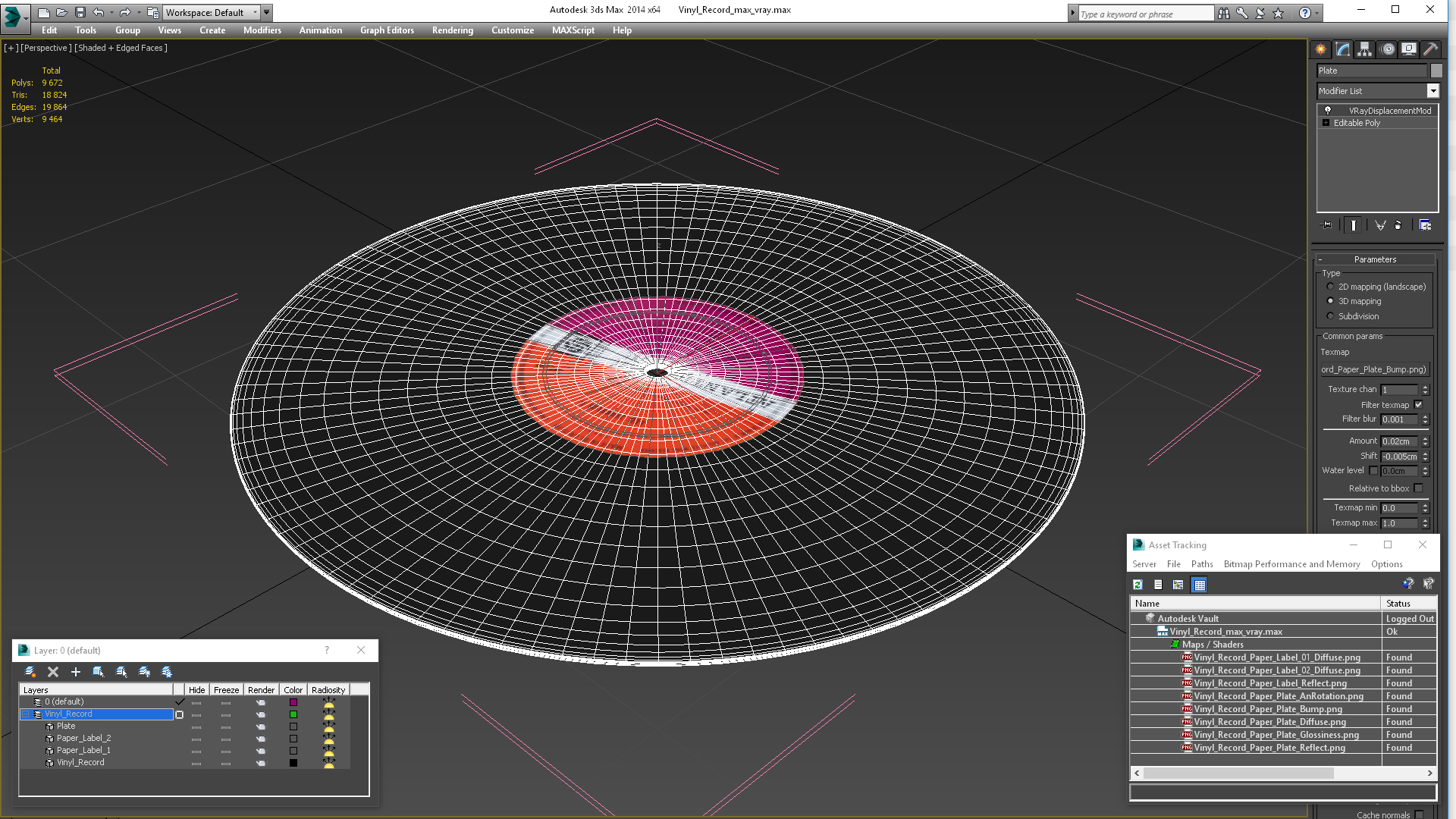Open Paths menu in Asset Tracking
Image resolution: width=1456 pixels, height=819 pixels.
click(x=1202, y=564)
